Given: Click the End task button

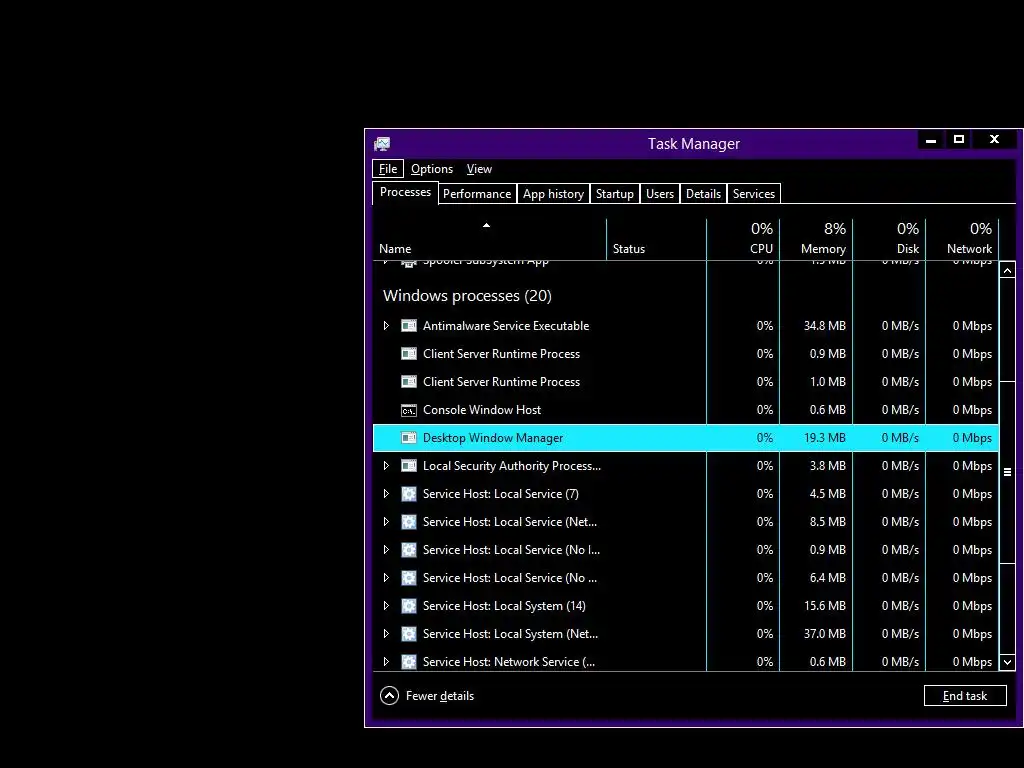Looking at the screenshot, I should (965, 696).
